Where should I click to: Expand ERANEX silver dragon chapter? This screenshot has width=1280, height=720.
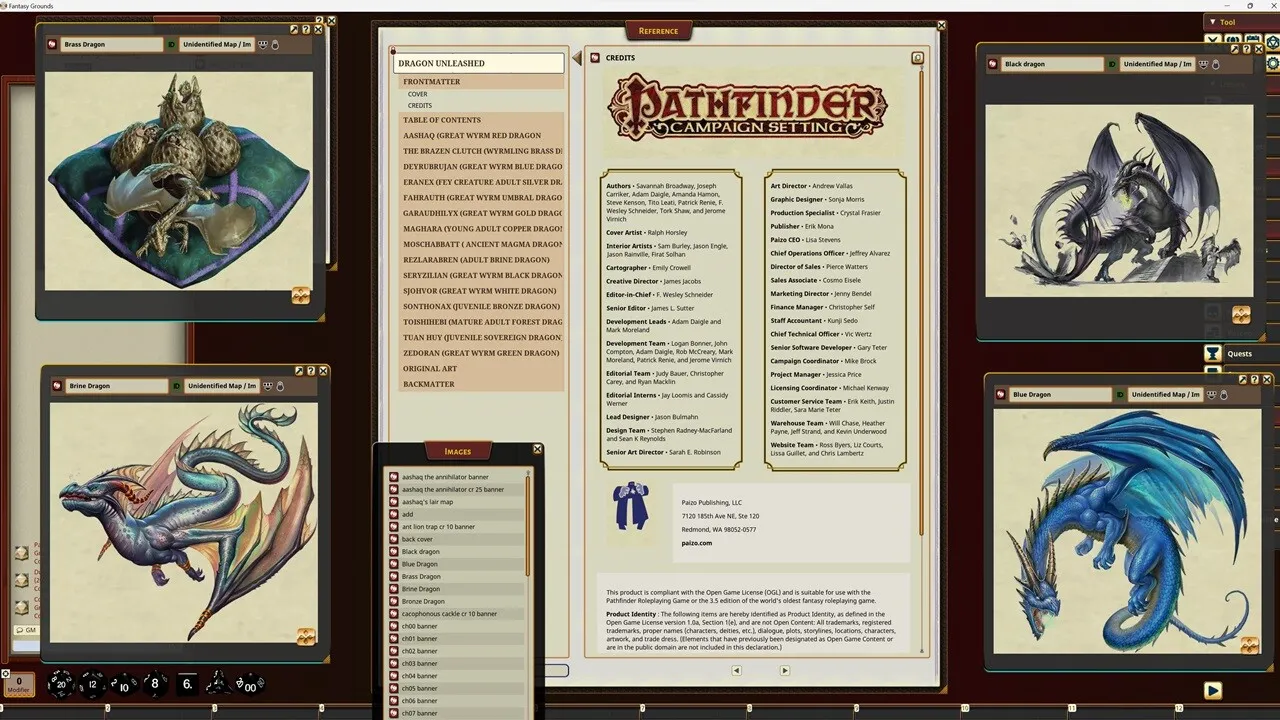[482, 182]
